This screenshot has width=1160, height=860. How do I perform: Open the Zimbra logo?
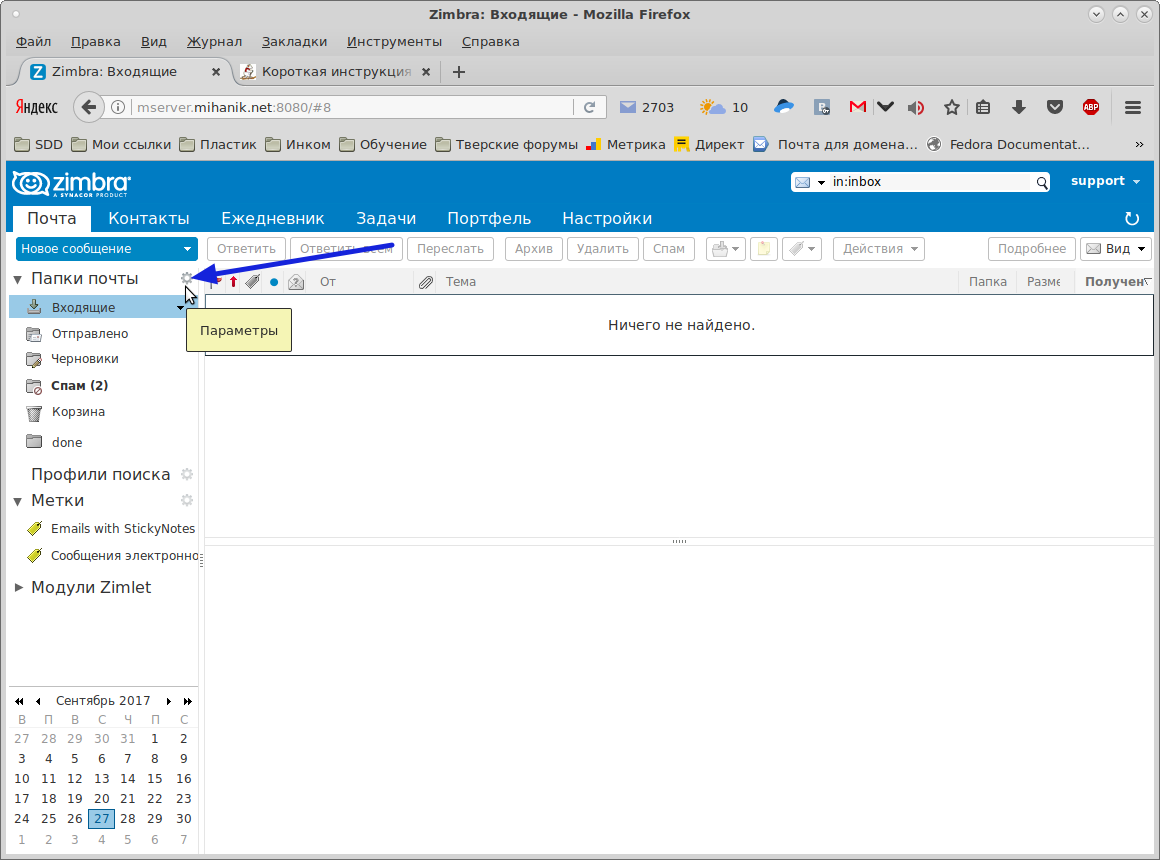(x=72, y=183)
